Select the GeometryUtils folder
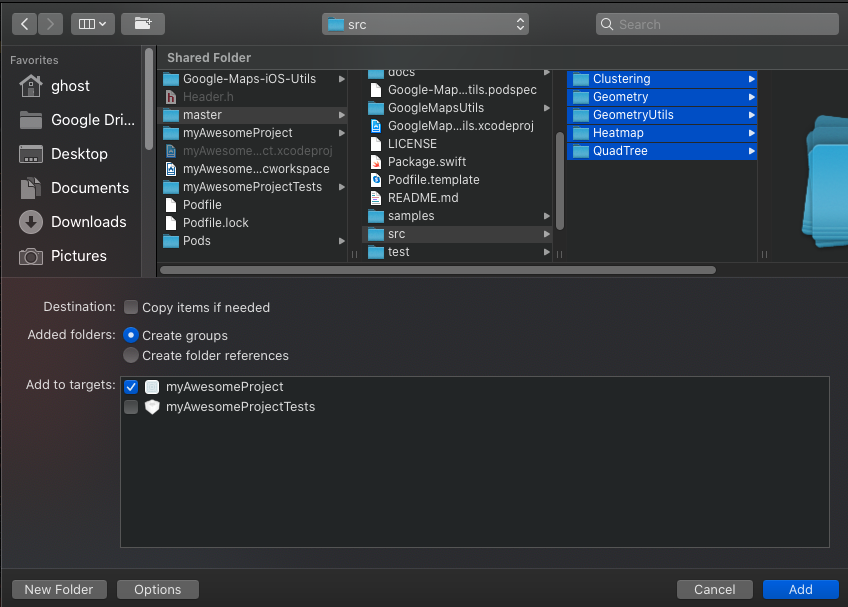The height and width of the screenshot is (607, 848). (662, 115)
